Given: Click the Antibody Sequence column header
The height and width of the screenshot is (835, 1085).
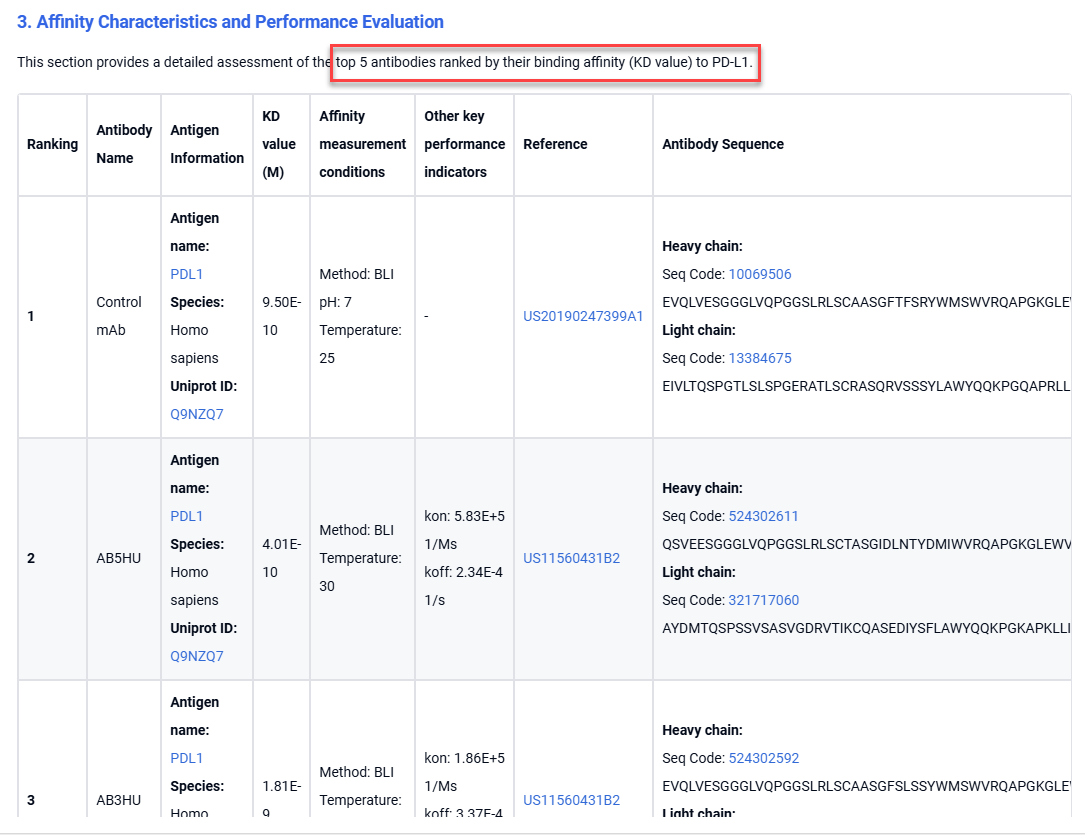Looking at the screenshot, I should coord(723,144).
